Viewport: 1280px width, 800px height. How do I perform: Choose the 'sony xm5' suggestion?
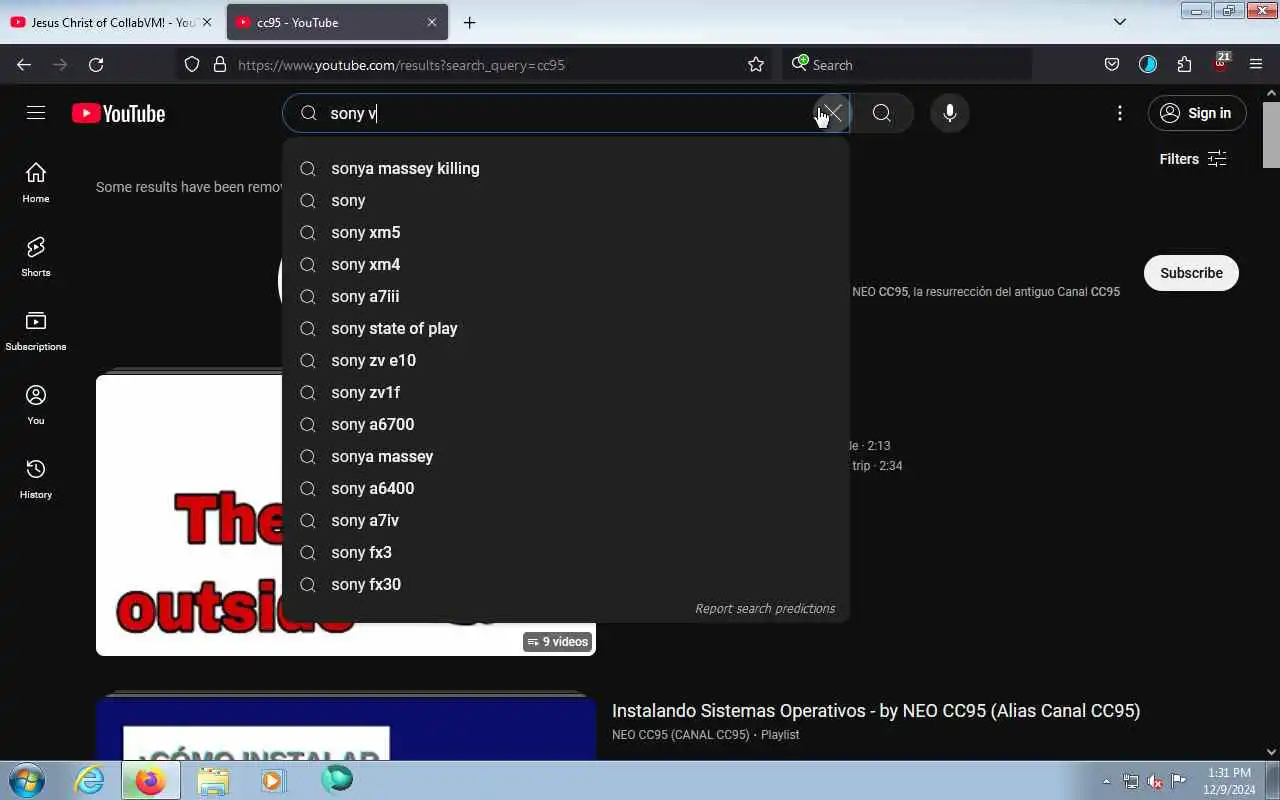[x=566, y=232]
